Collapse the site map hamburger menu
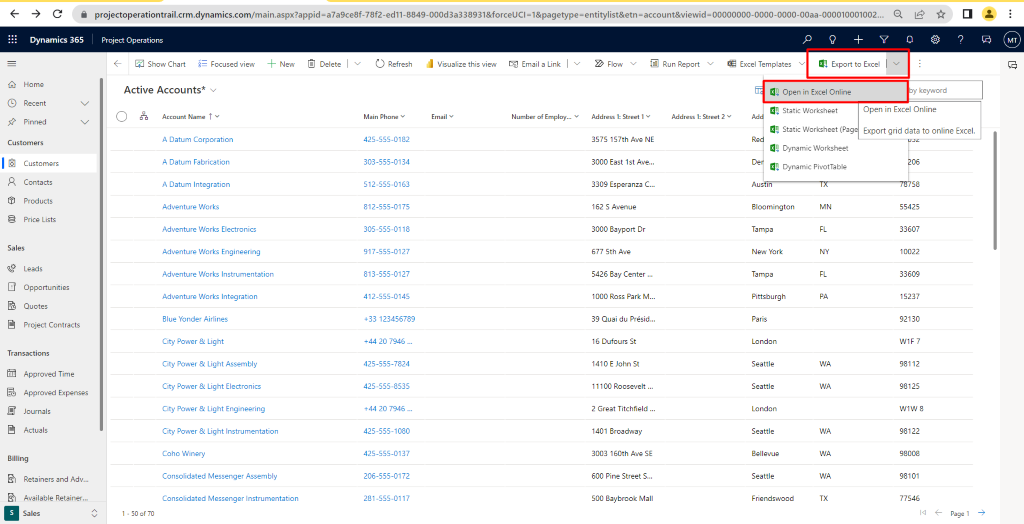 click(x=13, y=64)
